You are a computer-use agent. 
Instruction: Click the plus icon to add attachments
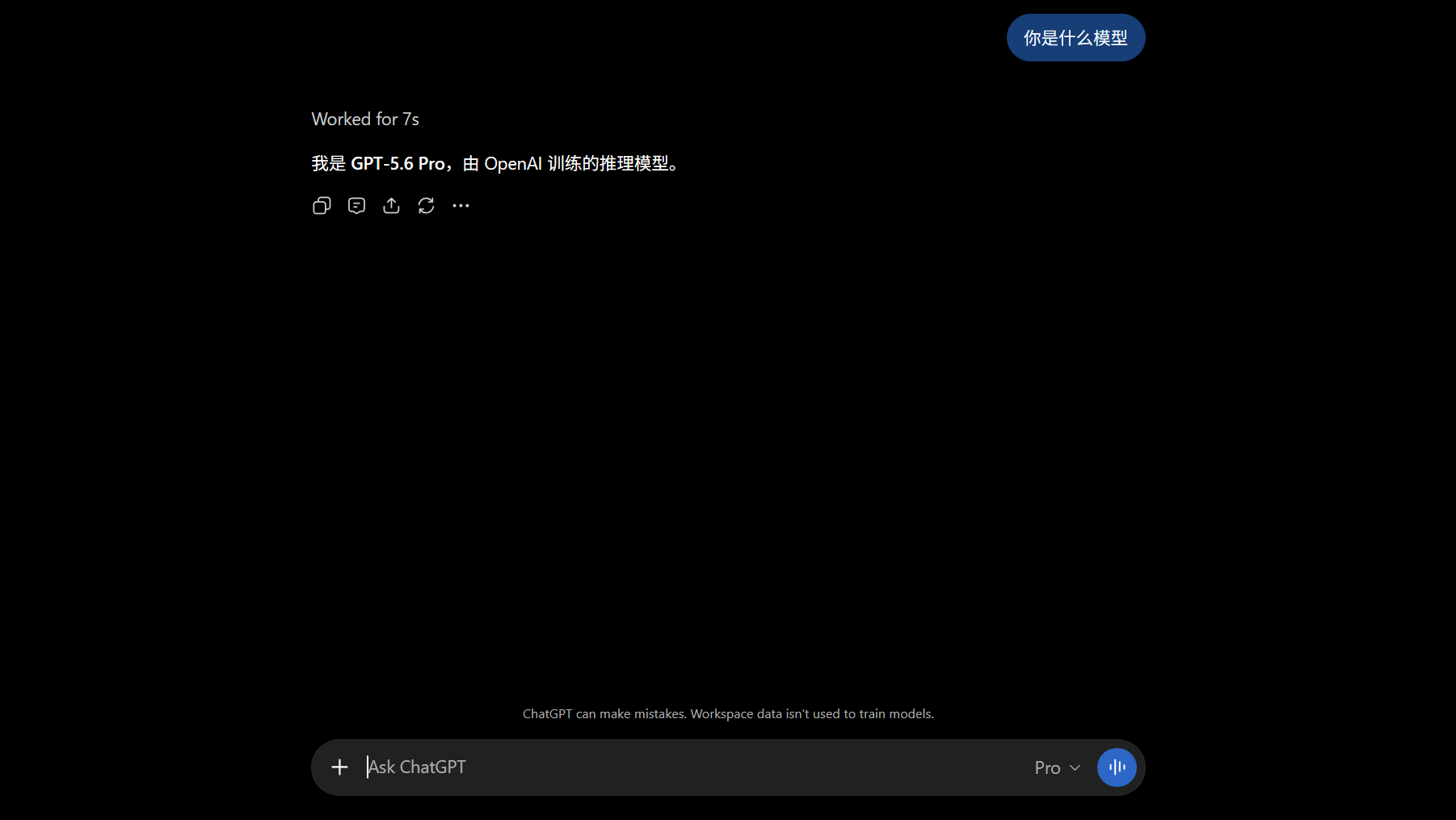tap(339, 767)
